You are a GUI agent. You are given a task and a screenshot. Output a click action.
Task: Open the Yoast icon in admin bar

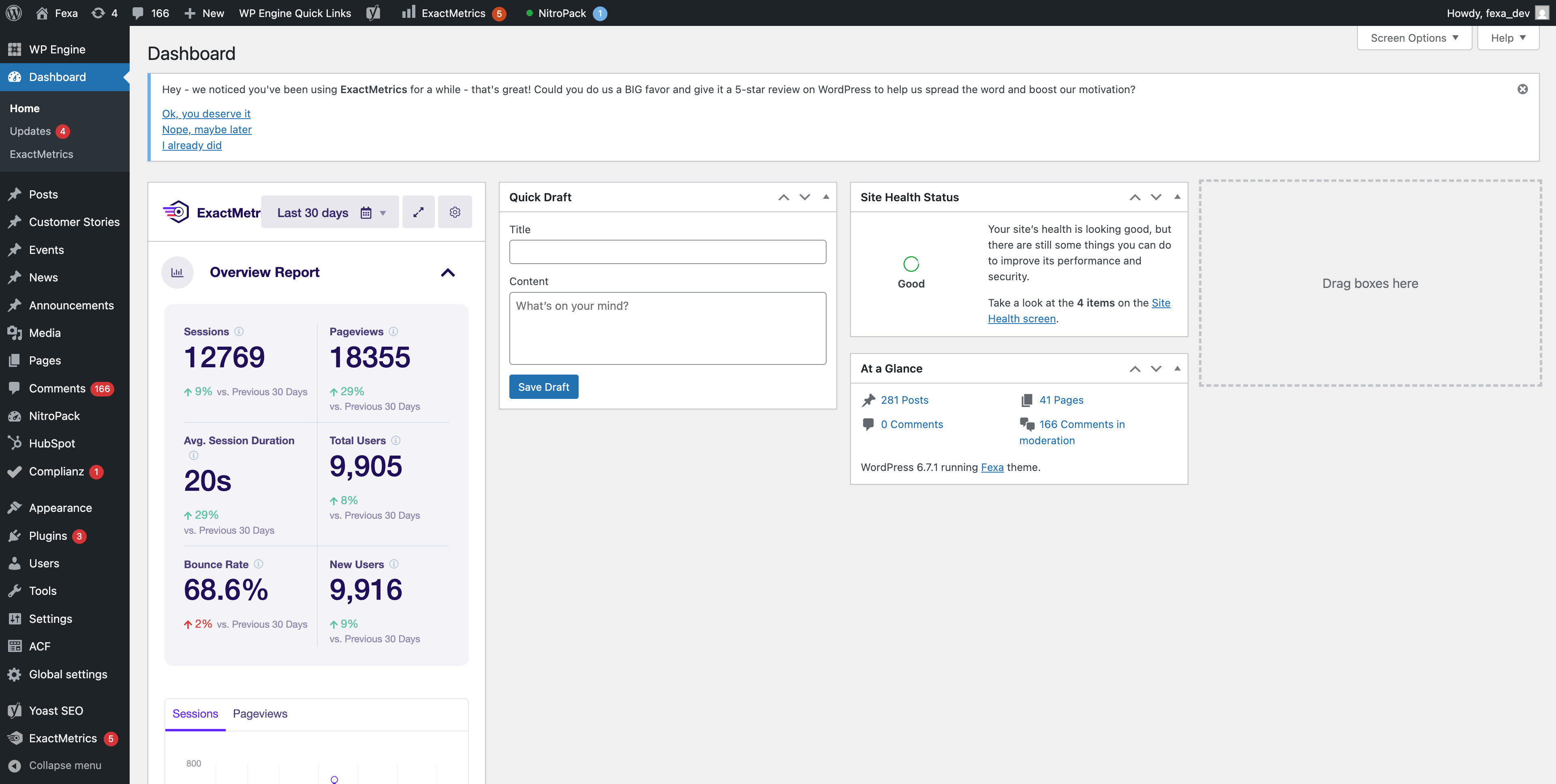click(x=373, y=13)
